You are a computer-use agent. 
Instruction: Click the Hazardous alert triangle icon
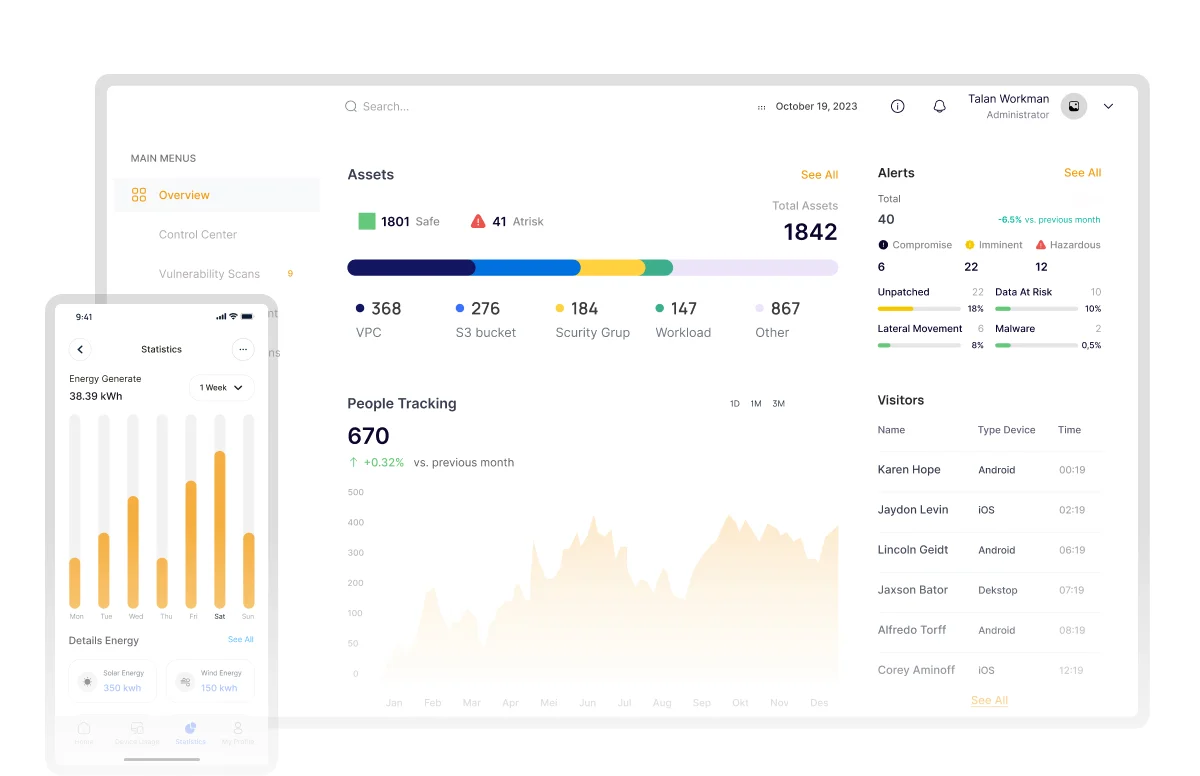coord(1041,245)
